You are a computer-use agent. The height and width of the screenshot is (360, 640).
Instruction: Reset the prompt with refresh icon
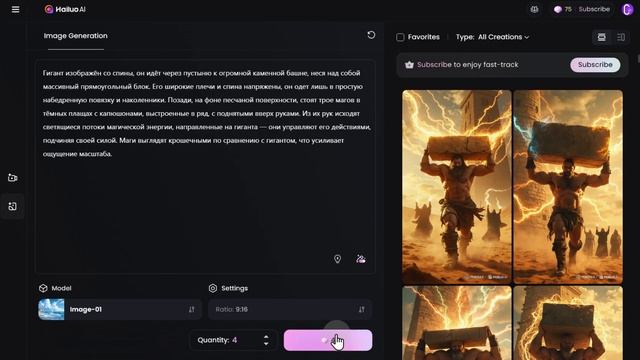coord(371,35)
